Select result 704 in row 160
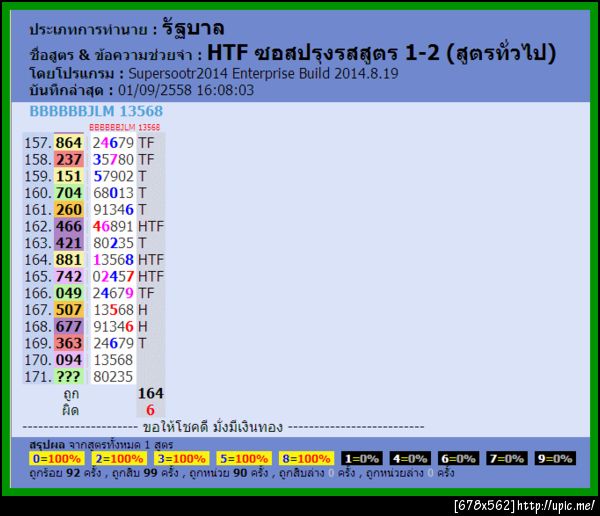The height and width of the screenshot is (516, 600). click(69, 193)
